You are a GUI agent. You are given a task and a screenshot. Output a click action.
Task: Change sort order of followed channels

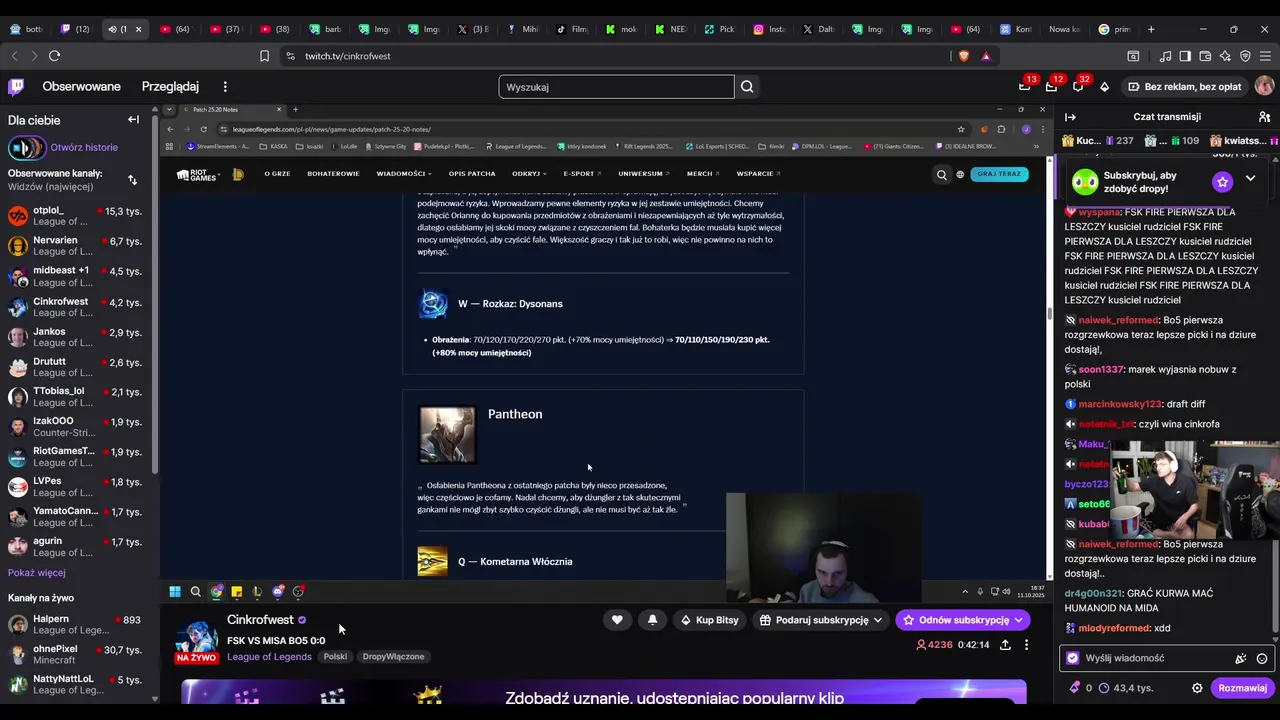point(132,180)
